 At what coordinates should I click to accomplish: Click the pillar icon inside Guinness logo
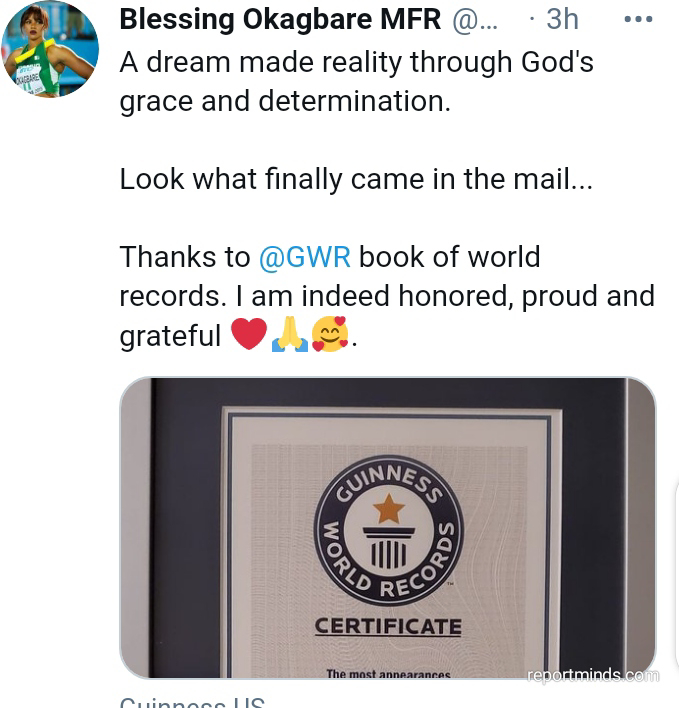point(389,548)
